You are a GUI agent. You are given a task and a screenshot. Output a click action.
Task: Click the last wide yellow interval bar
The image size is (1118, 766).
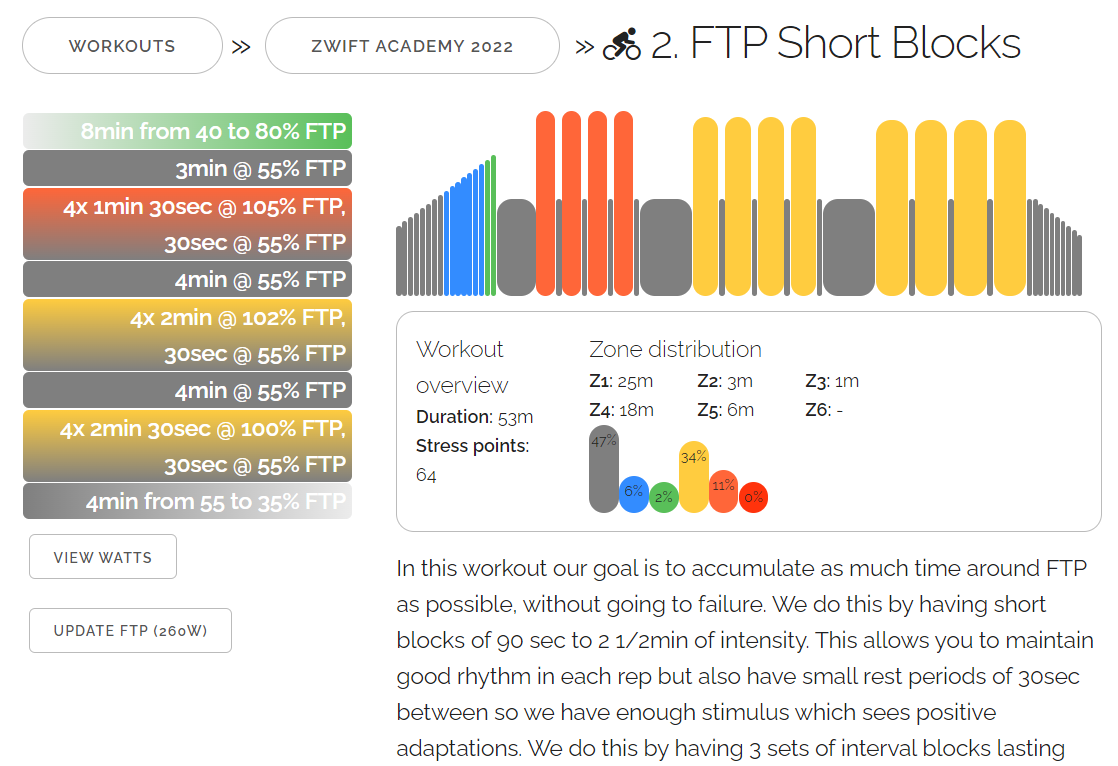click(1008, 208)
